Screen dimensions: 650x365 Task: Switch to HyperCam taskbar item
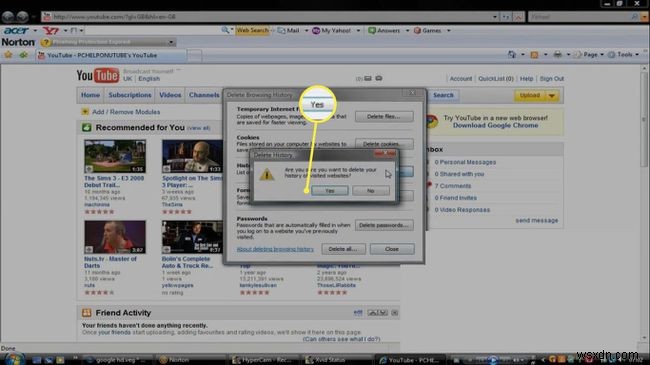point(264,360)
